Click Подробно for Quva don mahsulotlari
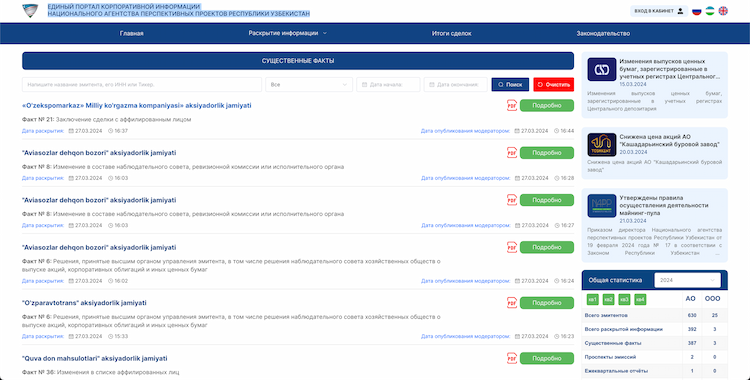 click(x=547, y=358)
